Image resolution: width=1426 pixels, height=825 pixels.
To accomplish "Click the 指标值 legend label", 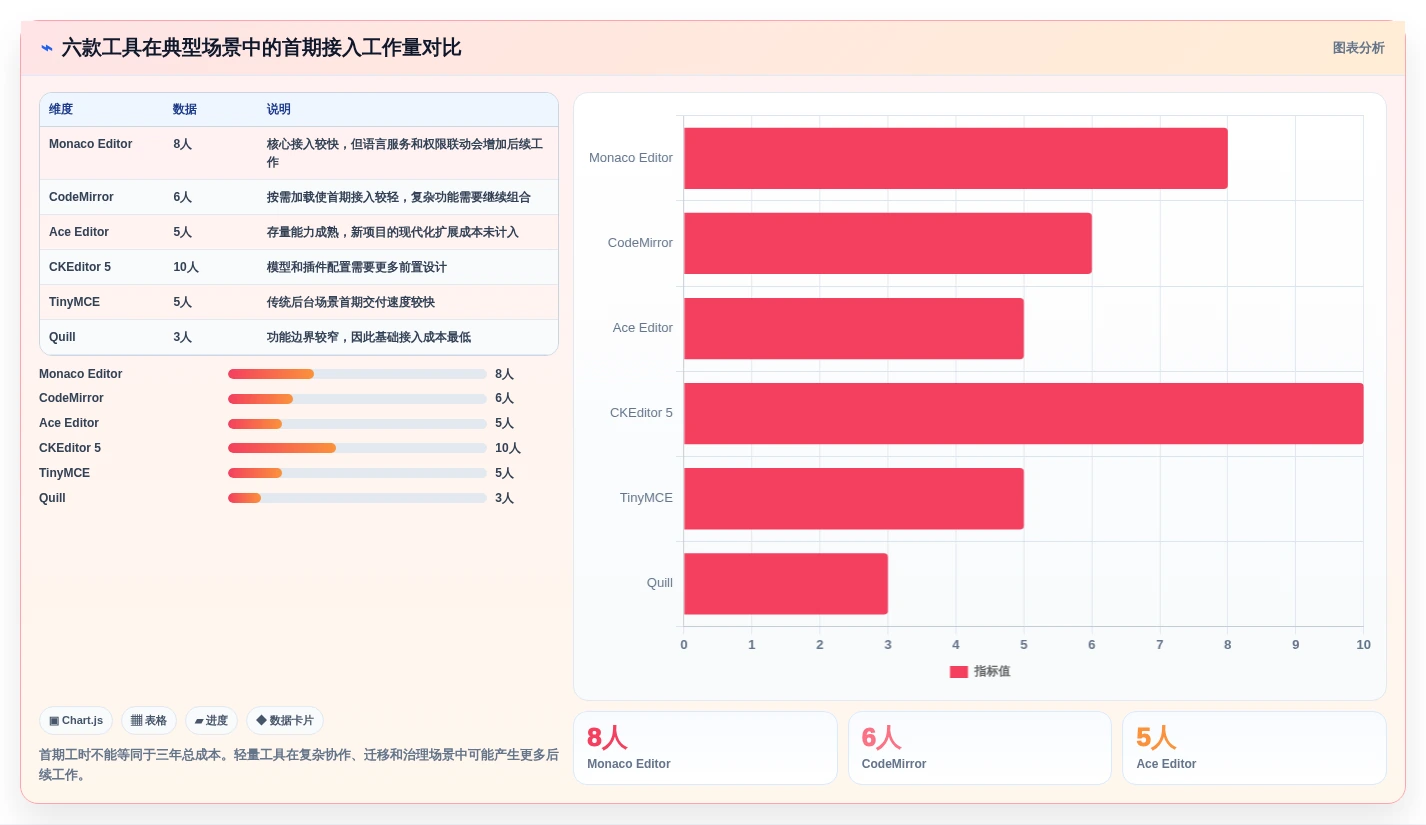I will [992, 672].
